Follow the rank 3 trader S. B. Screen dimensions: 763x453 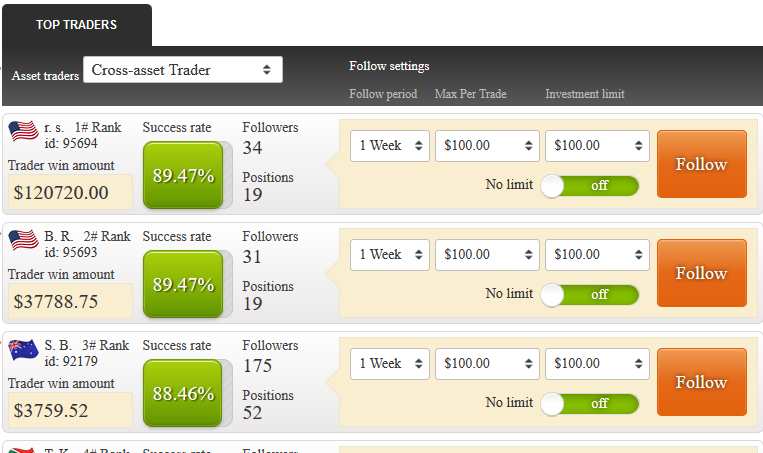702,382
